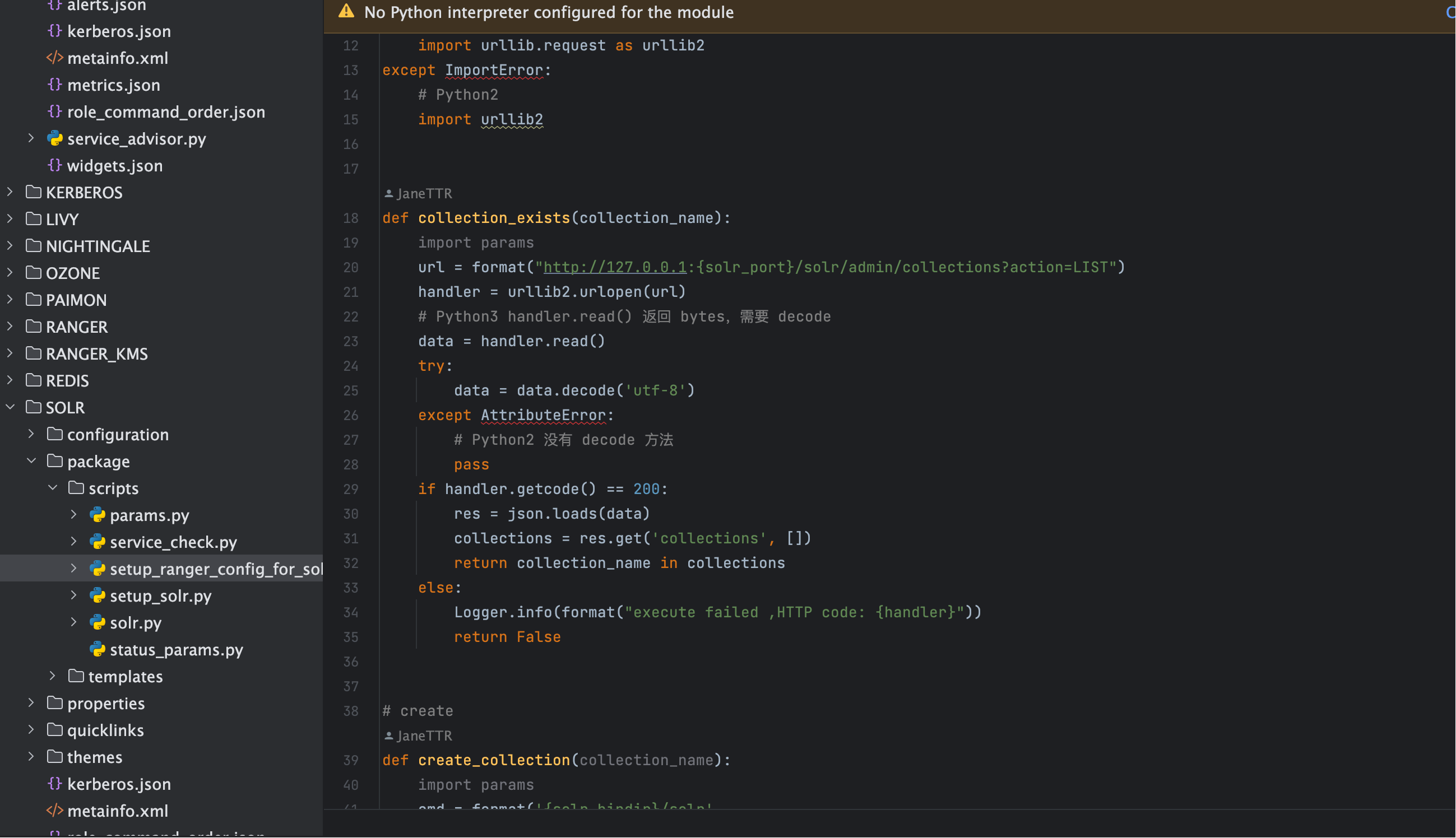Click the warning triangle icon in banner

[x=346, y=12]
